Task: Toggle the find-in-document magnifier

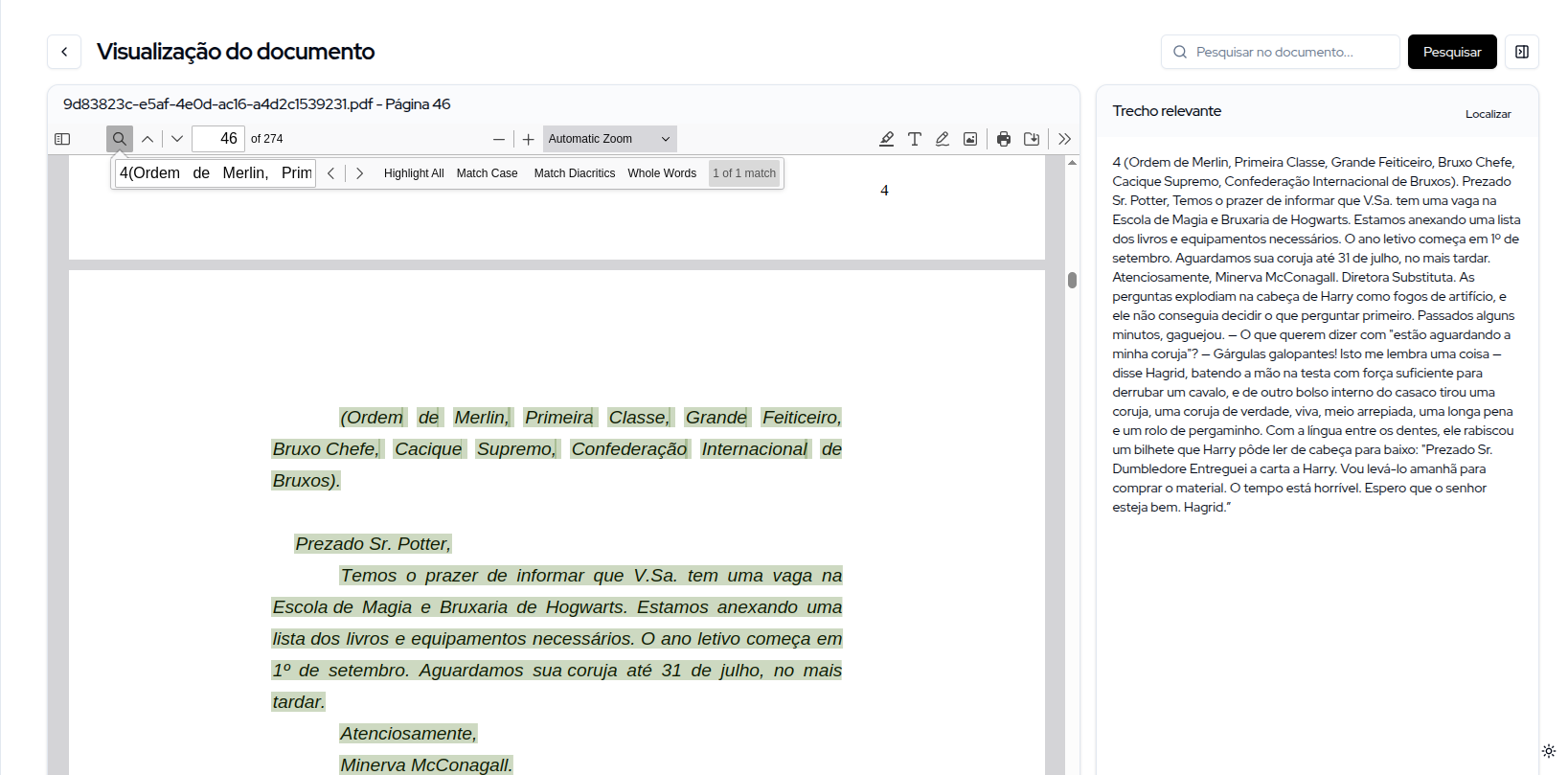Action: pos(120,139)
